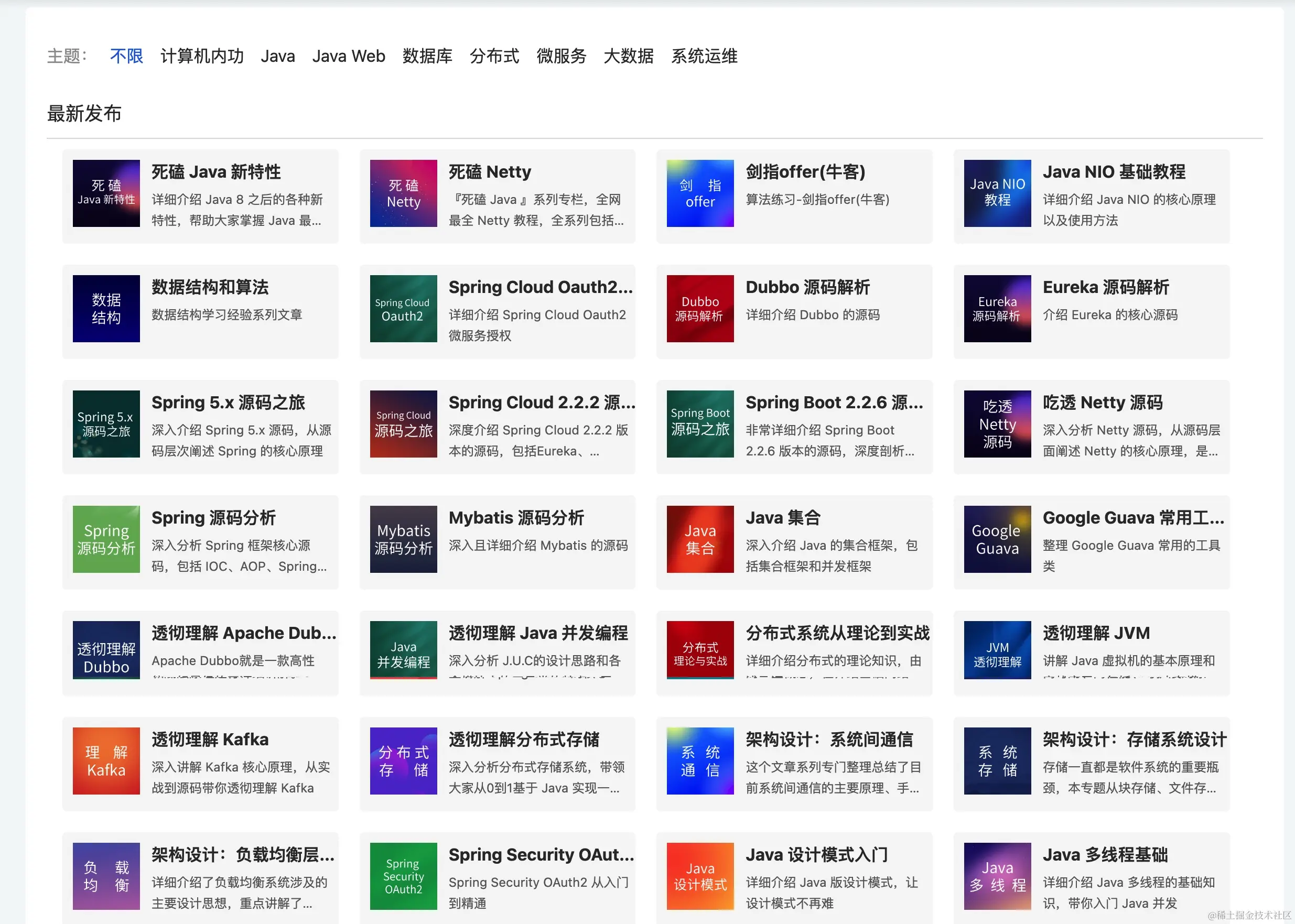Select the orange 理解 Kafka cover image

[106, 760]
